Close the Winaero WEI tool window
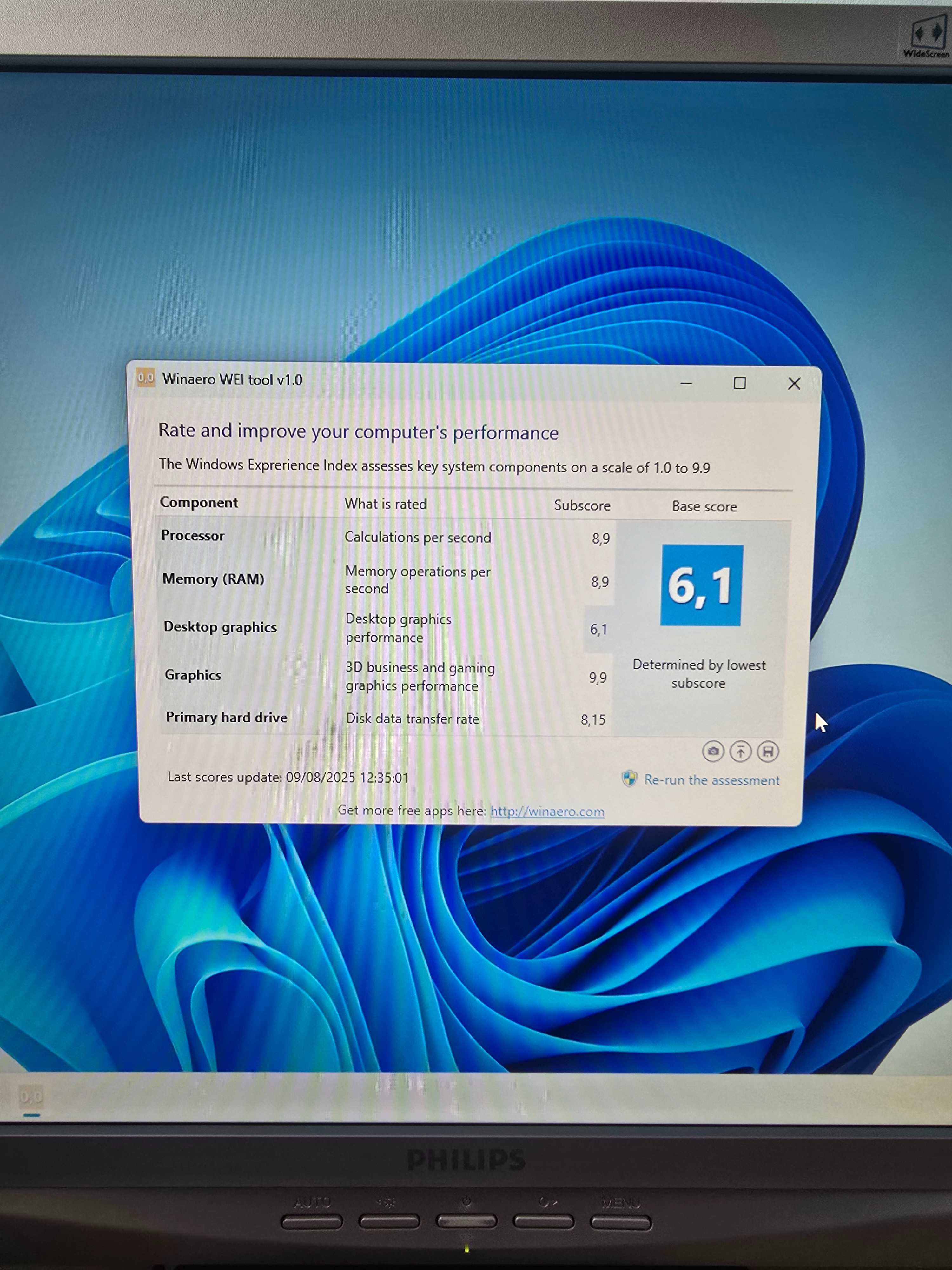The image size is (952, 1270). pyautogui.click(x=794, y=384)
